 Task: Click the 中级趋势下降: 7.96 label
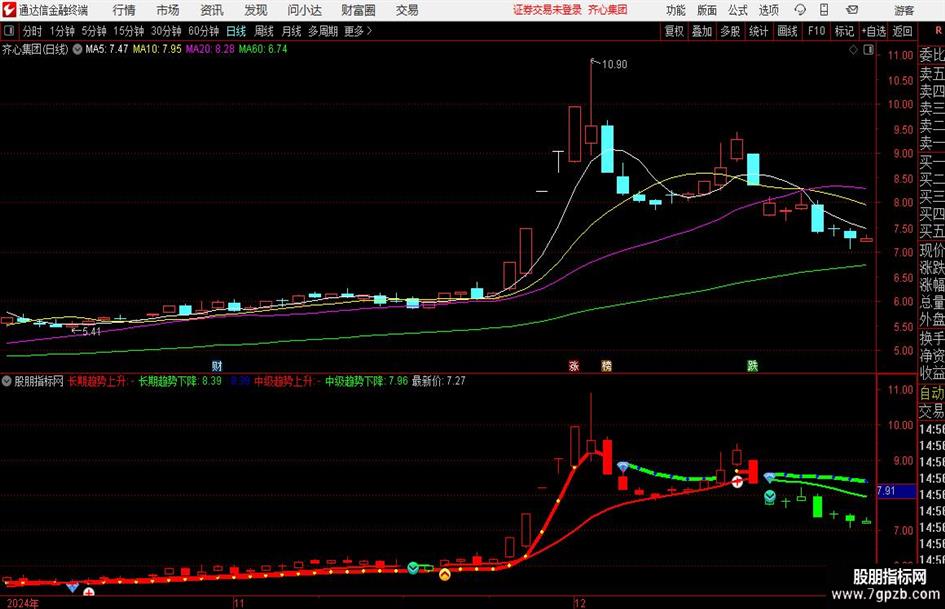pyautogui.click(x=367, y=381)
